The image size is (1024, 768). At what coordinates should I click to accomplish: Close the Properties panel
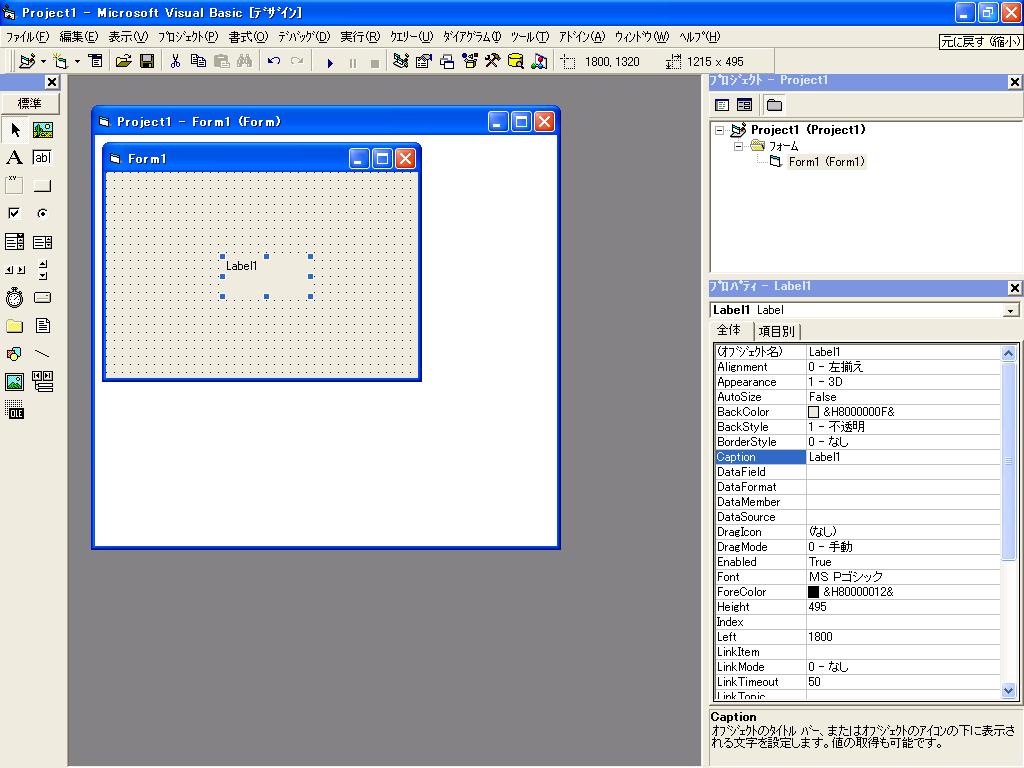(x=1014, y=287)
